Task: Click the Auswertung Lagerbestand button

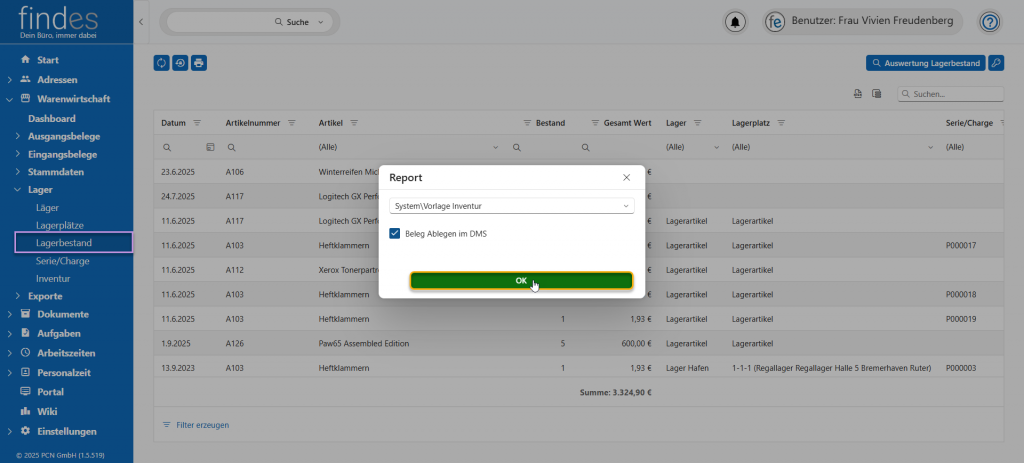Action: click(x=925, y=63)
